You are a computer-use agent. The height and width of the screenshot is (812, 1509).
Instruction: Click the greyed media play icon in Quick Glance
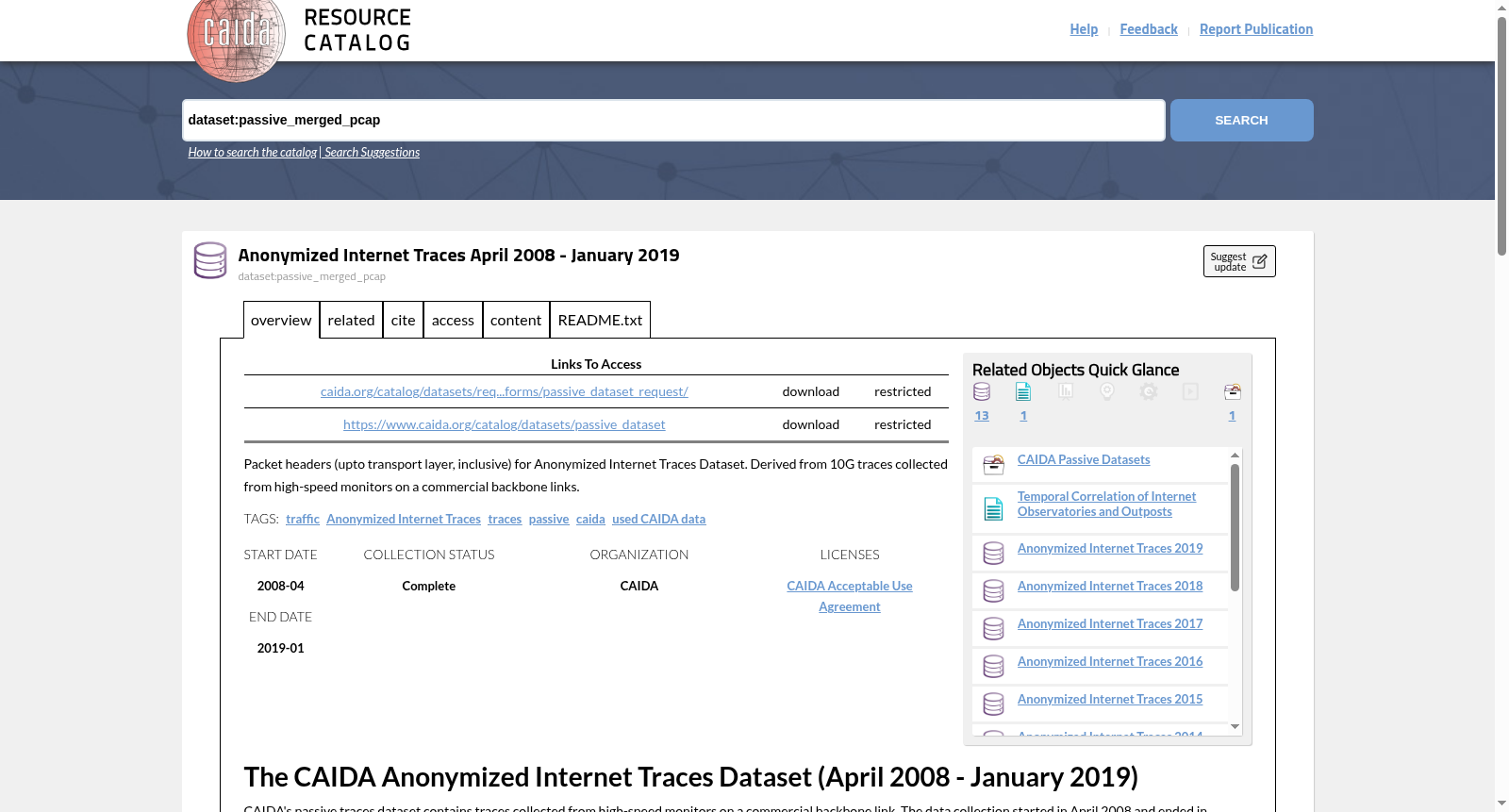coord(1190,391)
